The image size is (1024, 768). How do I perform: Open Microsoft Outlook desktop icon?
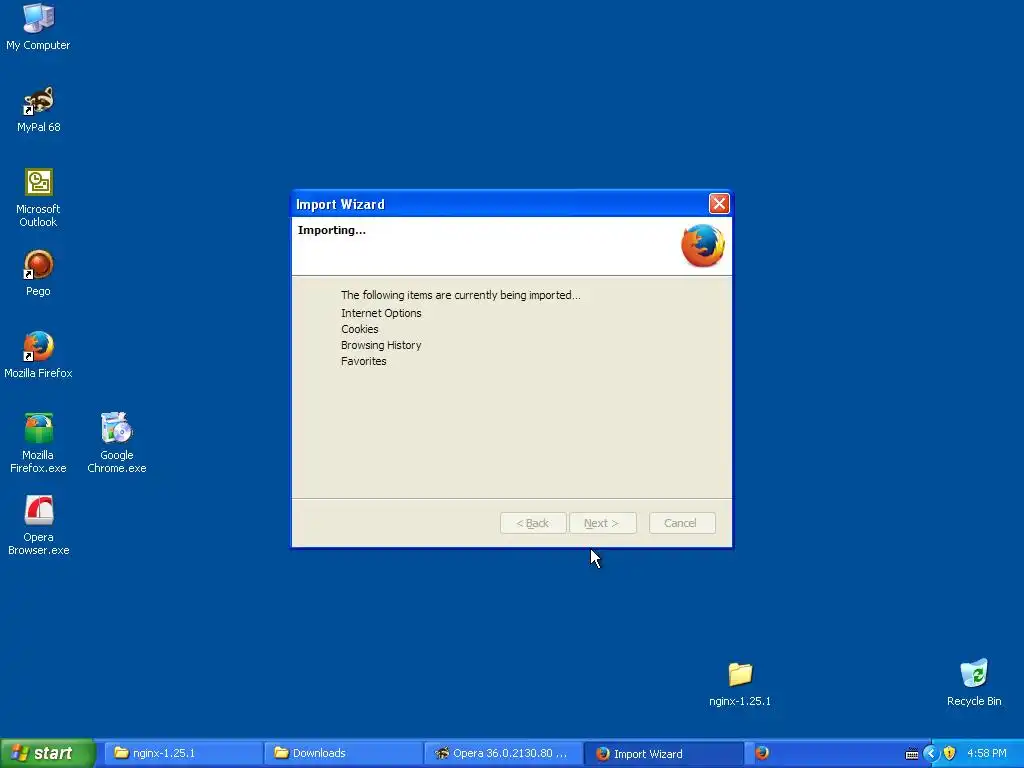39,198
